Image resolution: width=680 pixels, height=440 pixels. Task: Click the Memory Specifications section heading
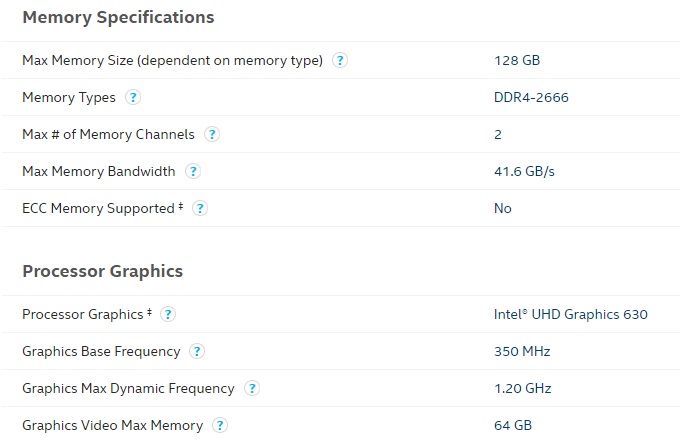coord(118,17)
